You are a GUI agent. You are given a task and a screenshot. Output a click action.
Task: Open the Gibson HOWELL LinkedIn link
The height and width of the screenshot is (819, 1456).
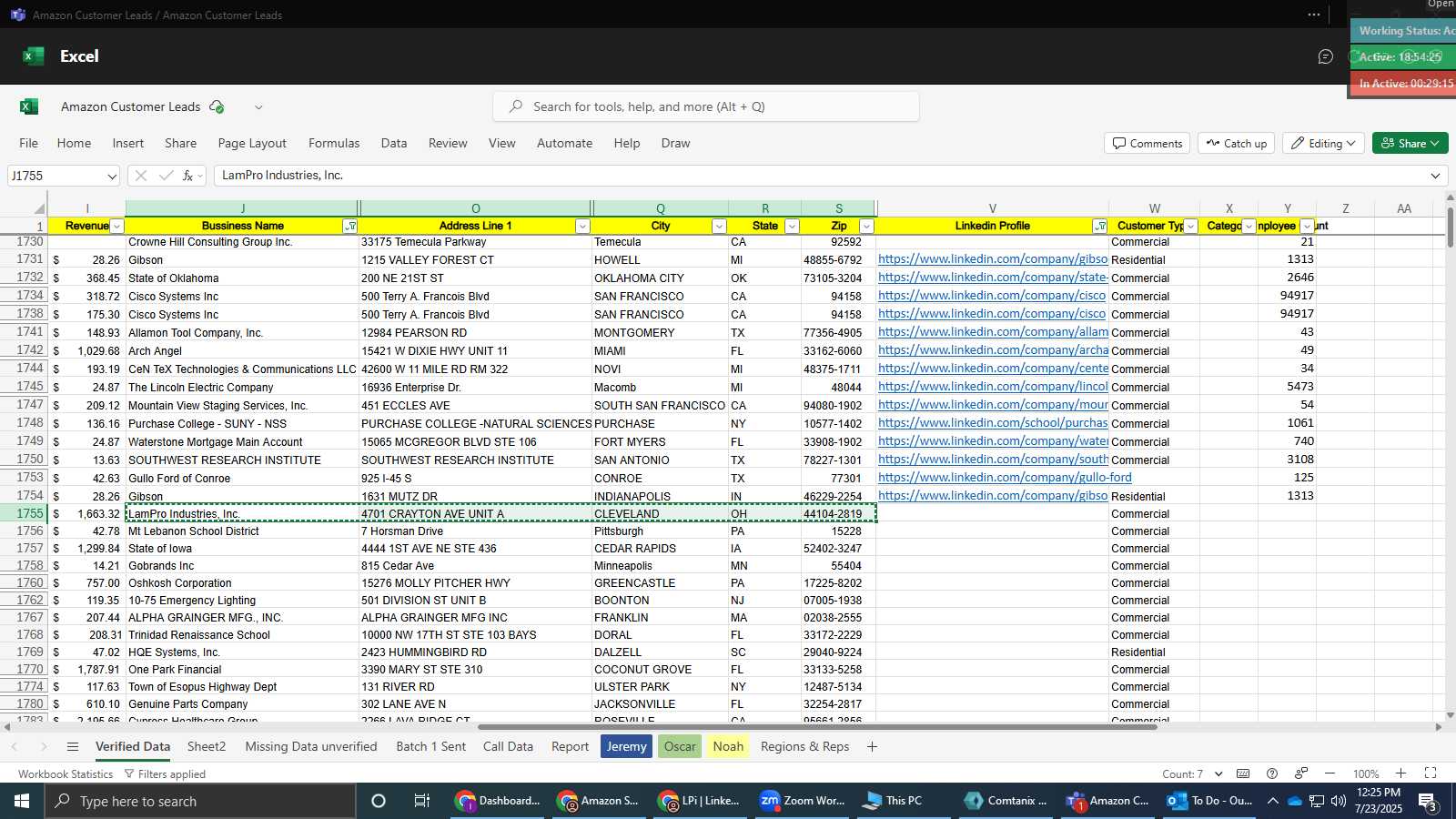coord(993,259)
